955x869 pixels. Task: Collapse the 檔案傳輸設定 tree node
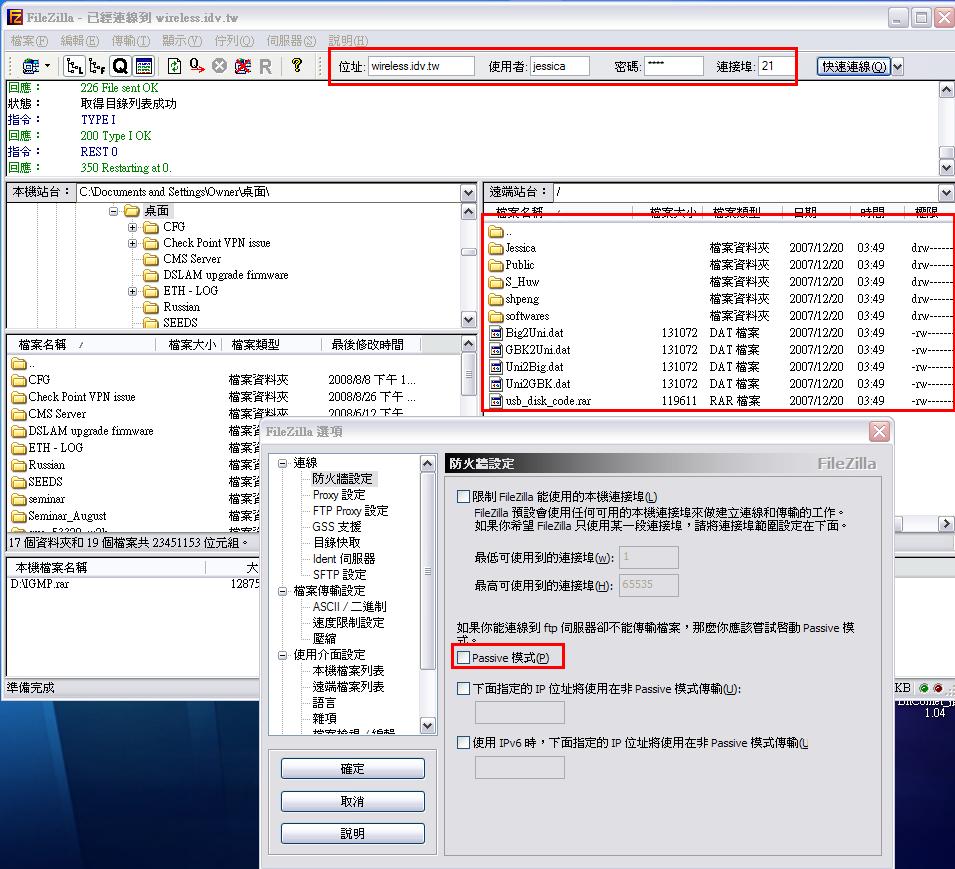[283, 591]
